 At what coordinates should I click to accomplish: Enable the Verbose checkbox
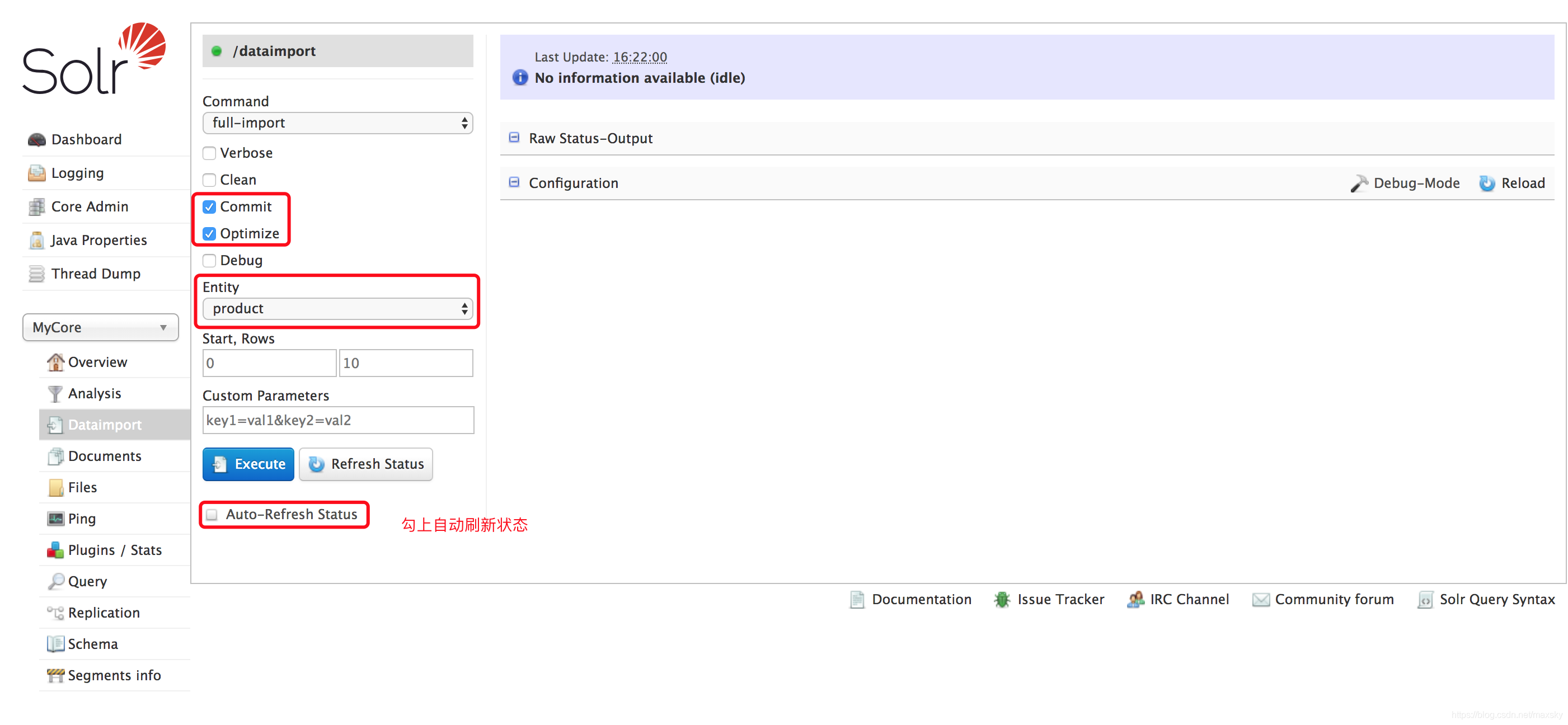point(209,153)
